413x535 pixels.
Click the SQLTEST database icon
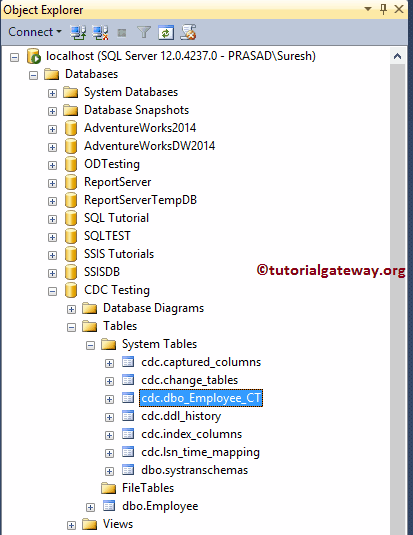71,236
